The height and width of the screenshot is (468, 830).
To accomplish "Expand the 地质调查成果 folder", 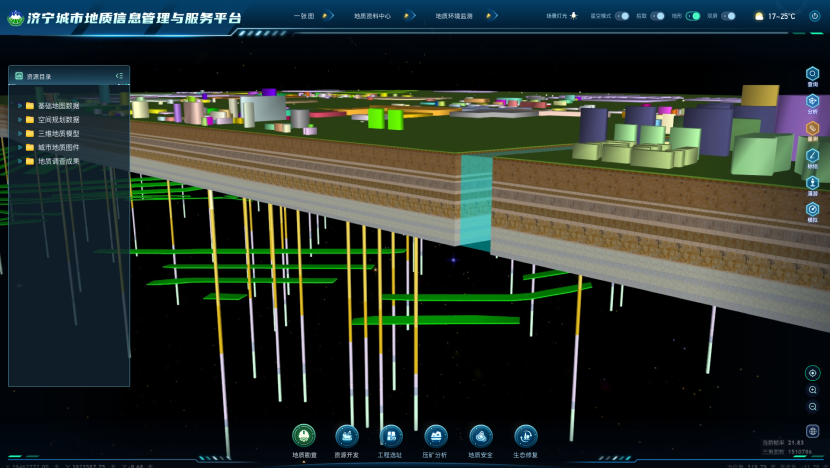I will click(20, 161).
